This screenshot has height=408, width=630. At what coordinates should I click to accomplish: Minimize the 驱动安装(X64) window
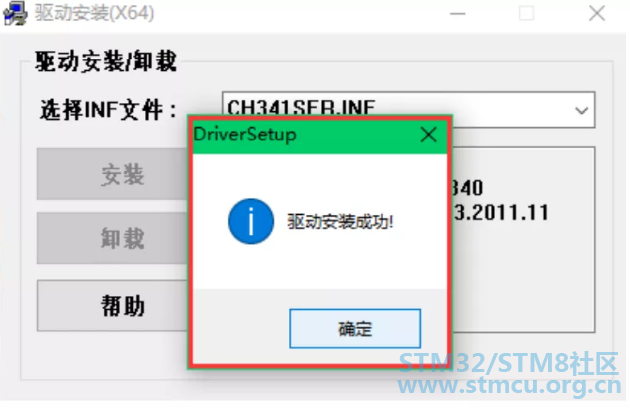(x=457, y=14)
